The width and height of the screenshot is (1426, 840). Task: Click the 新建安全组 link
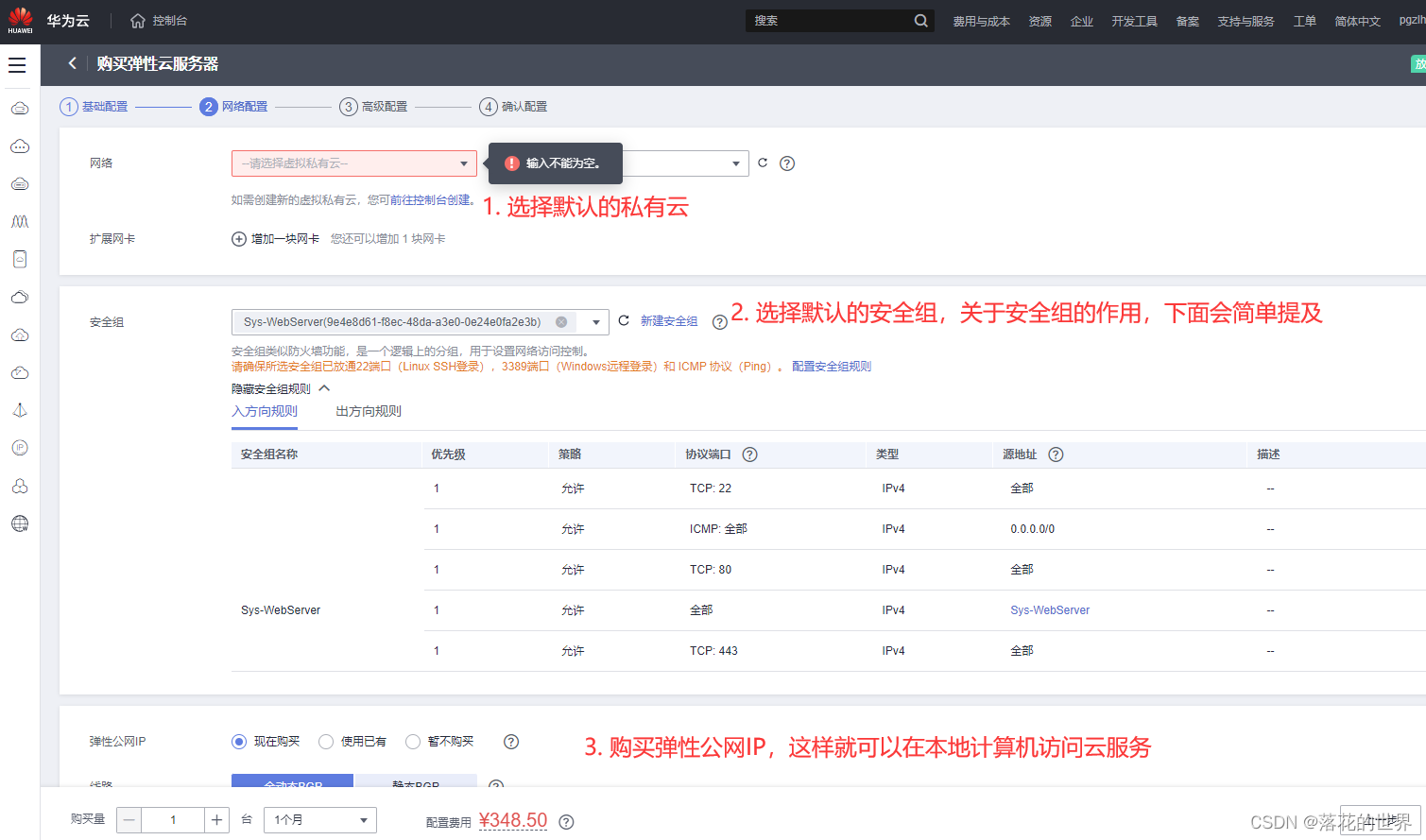(669, 321)
